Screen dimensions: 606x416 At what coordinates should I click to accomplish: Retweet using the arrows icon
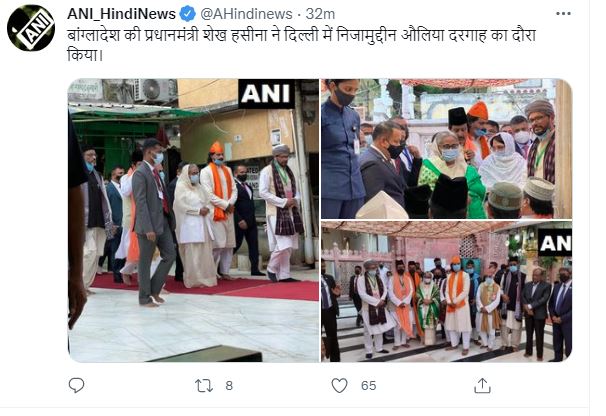coord(204,385)
